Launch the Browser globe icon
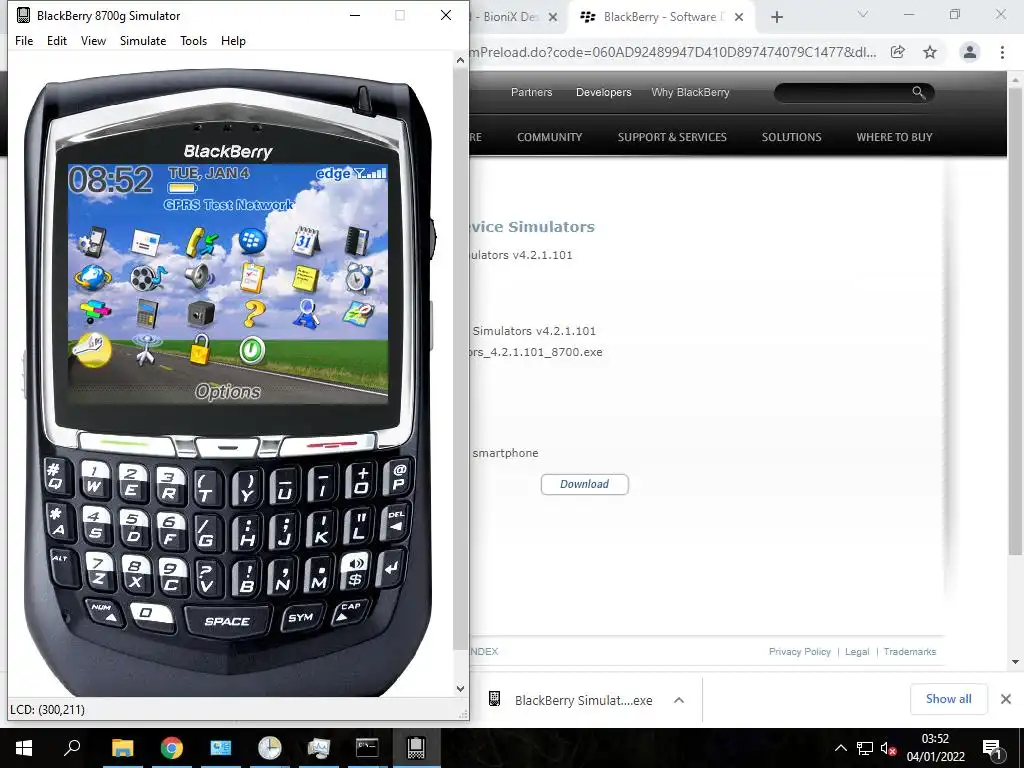Image resolution: width=1024 pixels, height=768 pixels. pyautogui.click(x=93, y=278)
